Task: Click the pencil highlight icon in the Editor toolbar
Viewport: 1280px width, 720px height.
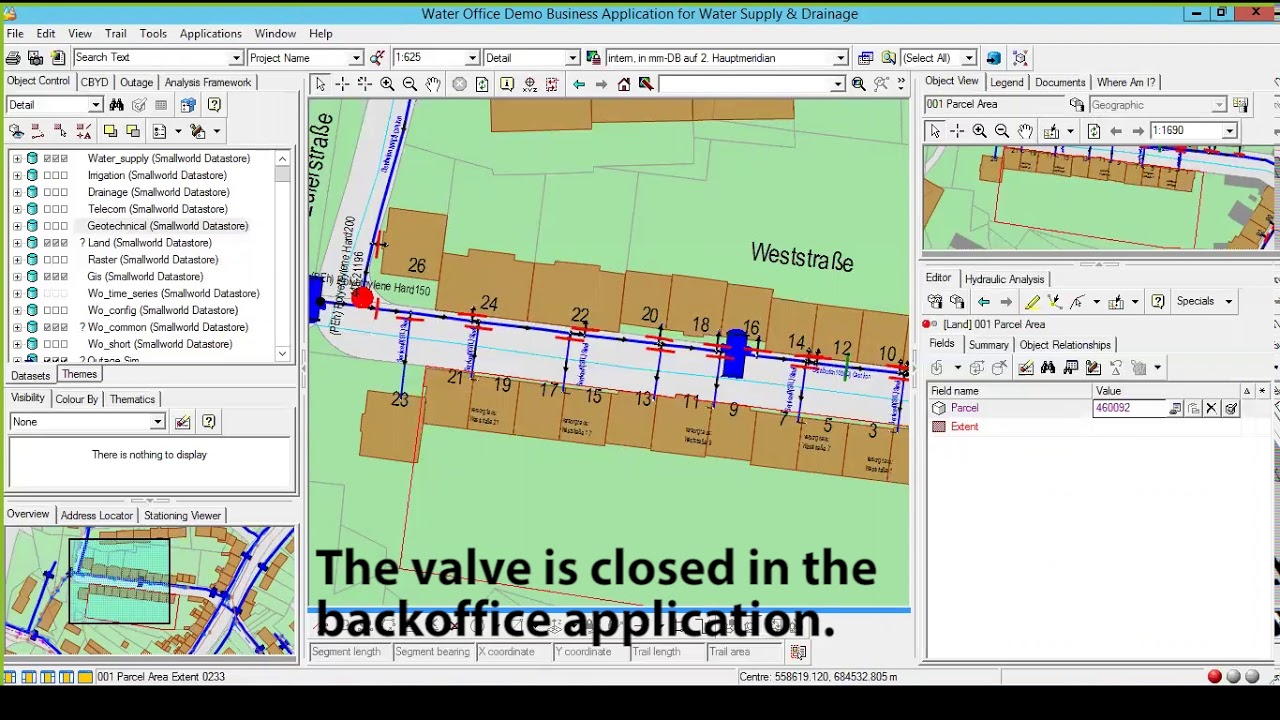Action: point(1032,302)
